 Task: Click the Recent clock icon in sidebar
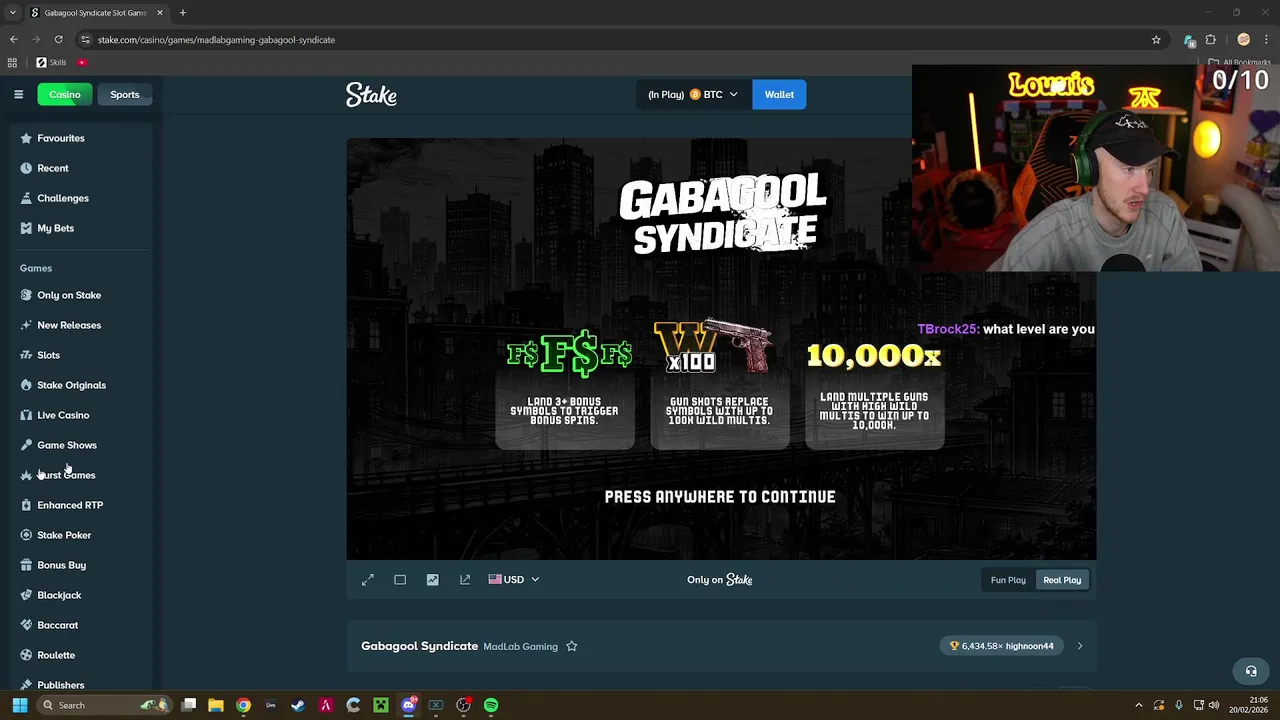click(26, 168)
